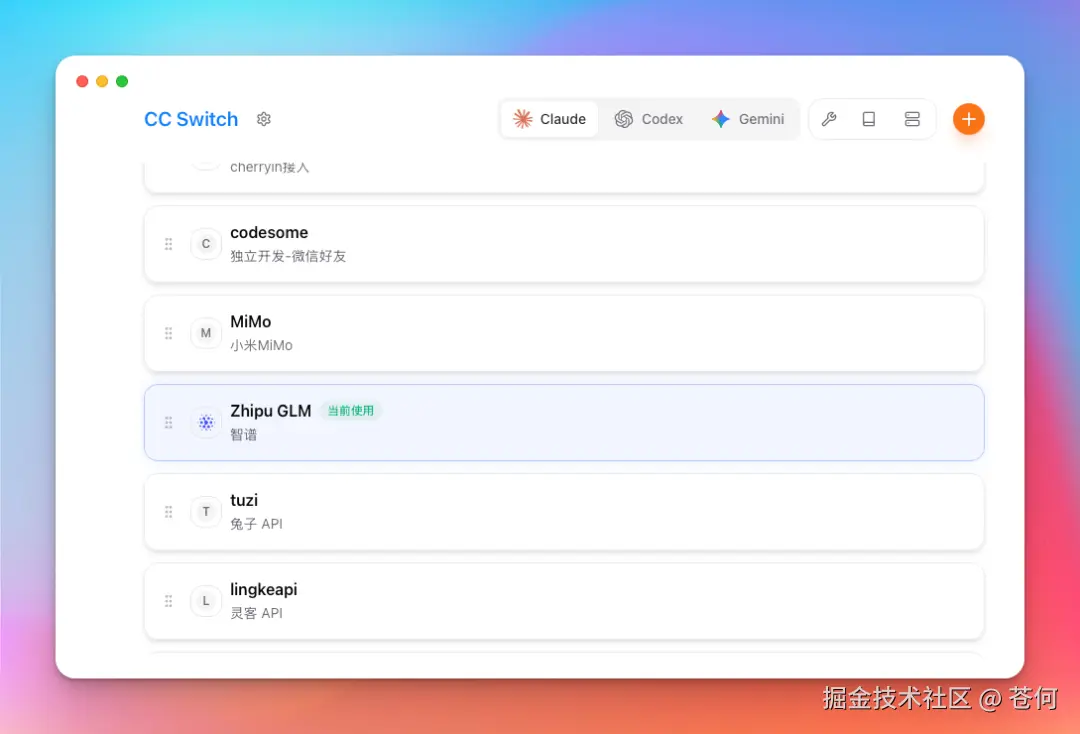Viewport: 1080px width, 734px height.
Task: Click the orange plus button to add a provider
Action: [968, 118]
